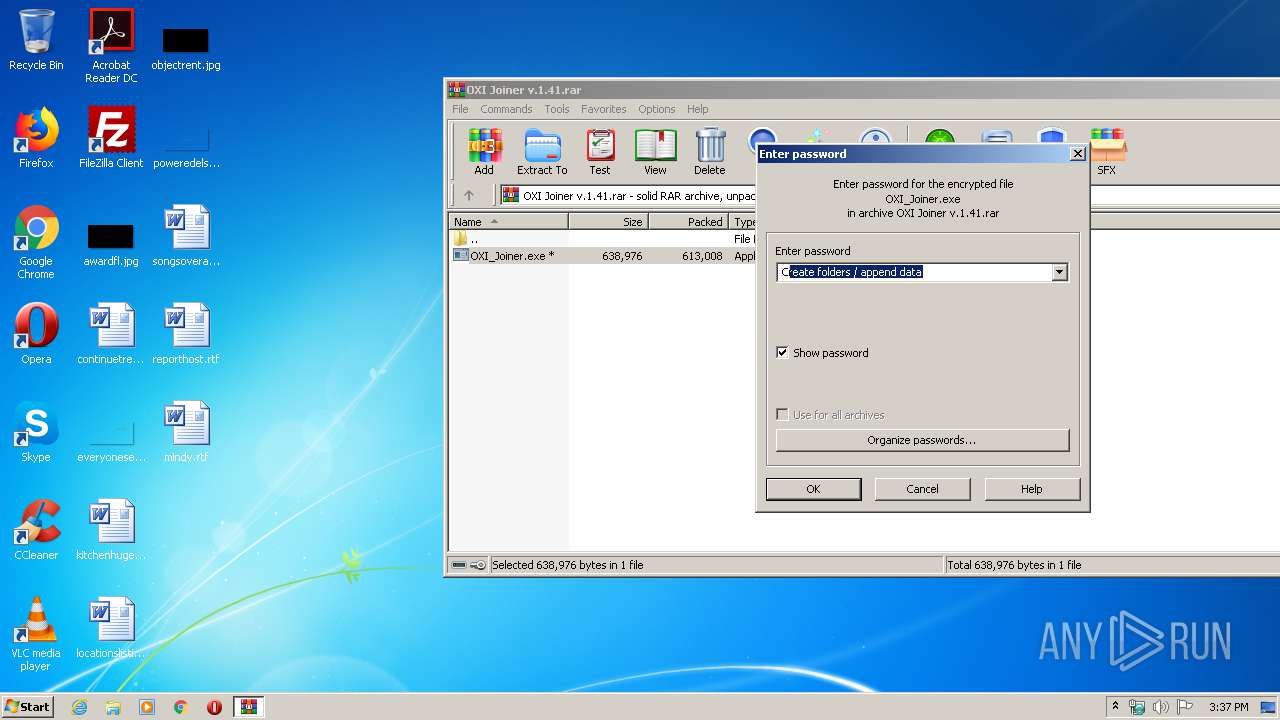Select the OXI_Joiner.exe file row

click(603, 256)
